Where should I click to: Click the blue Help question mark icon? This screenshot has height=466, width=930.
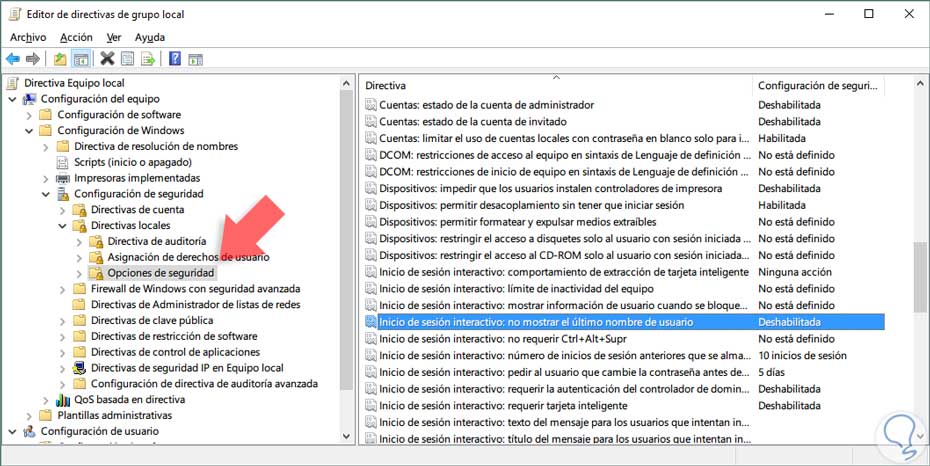pos(175,58)
